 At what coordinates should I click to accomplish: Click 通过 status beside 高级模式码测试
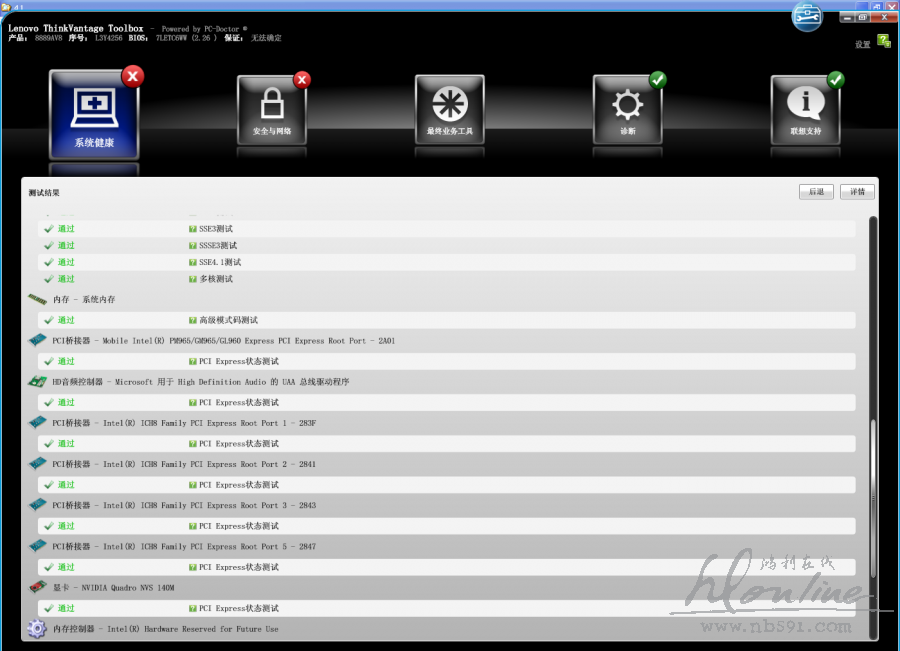click(x=66, y=320)
